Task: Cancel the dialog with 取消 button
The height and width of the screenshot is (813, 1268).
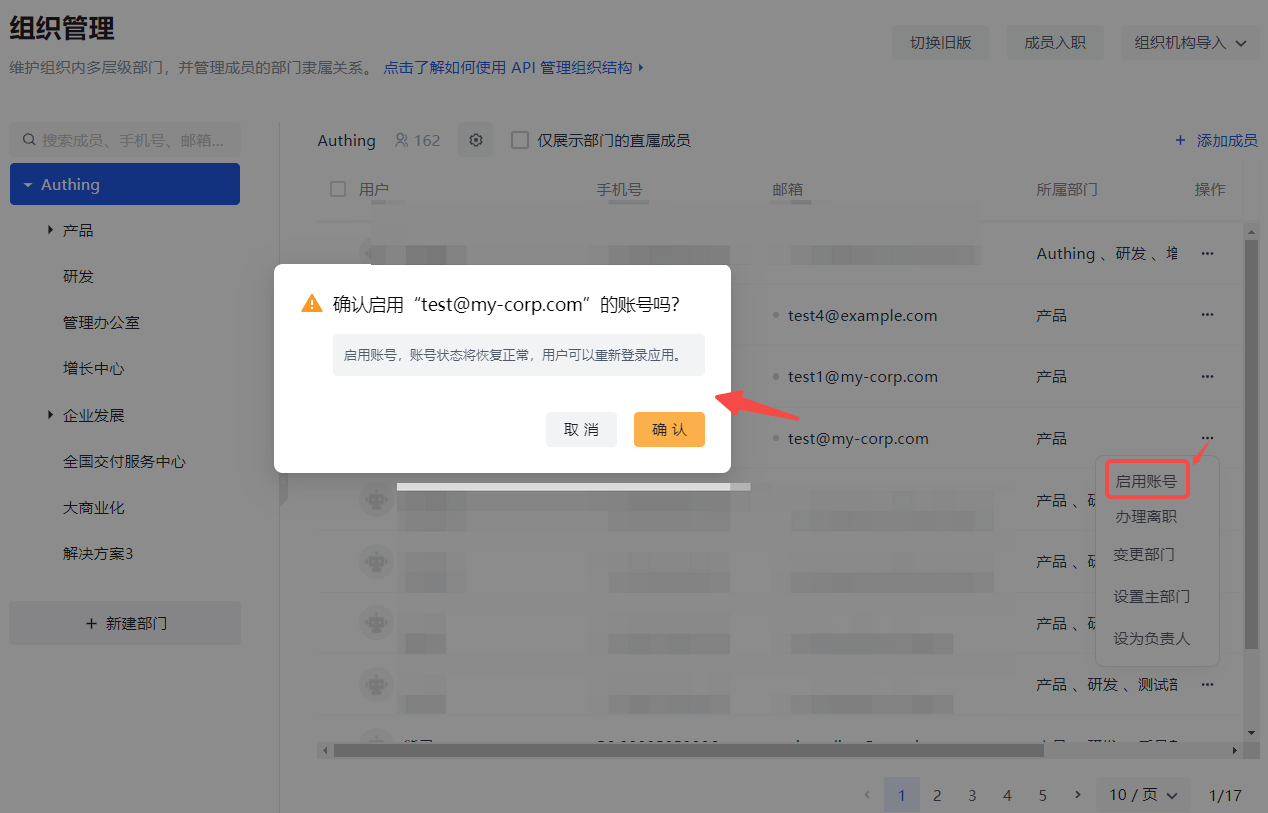Action: (x=581, y=430)
